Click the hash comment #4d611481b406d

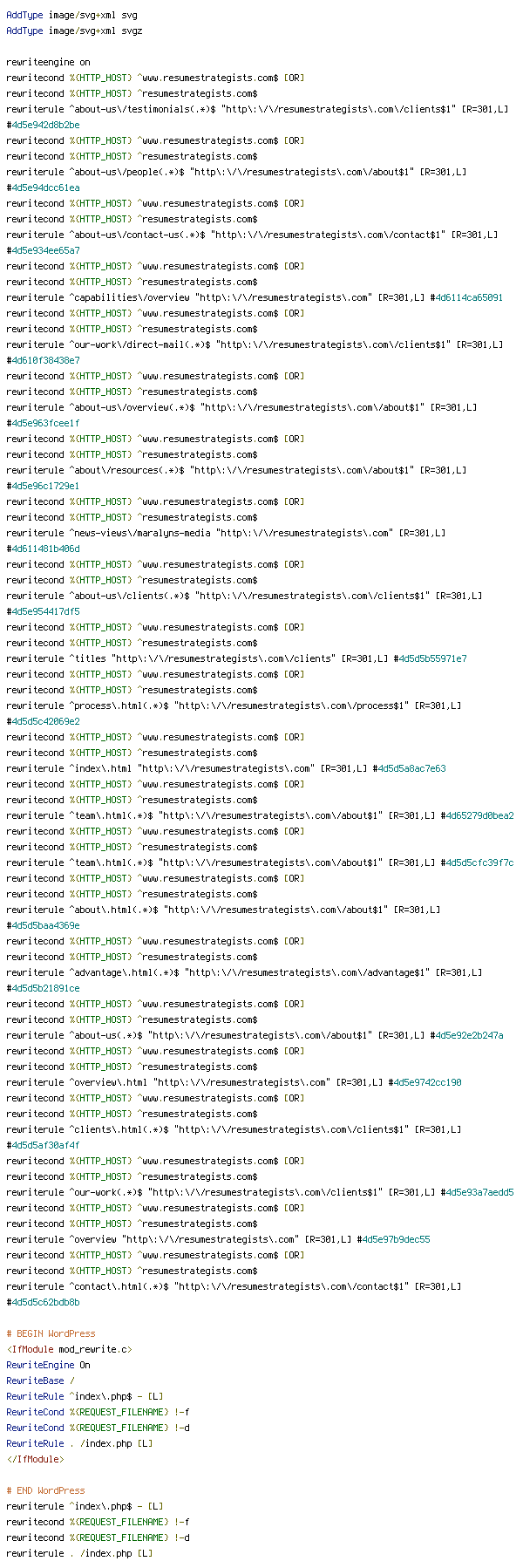click(x=43, y=549)
